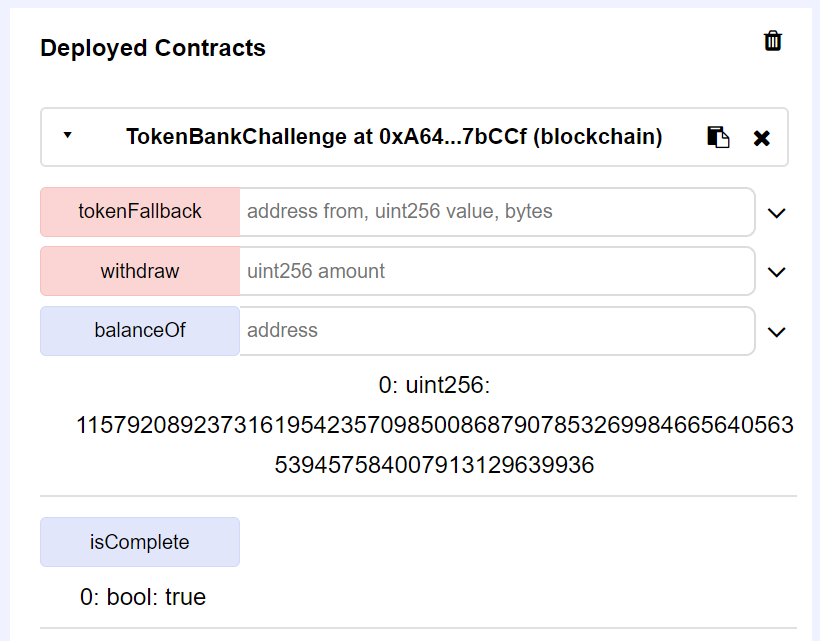Image resolution: width=820 pixels, height=641 pixels.
Task: Expand the tokenFallback parameter inputs
Action: click(777, 211)
